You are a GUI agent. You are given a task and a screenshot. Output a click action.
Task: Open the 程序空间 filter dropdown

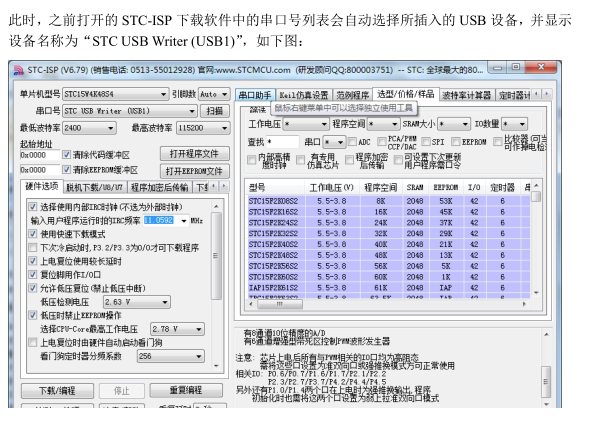[383, 124]
